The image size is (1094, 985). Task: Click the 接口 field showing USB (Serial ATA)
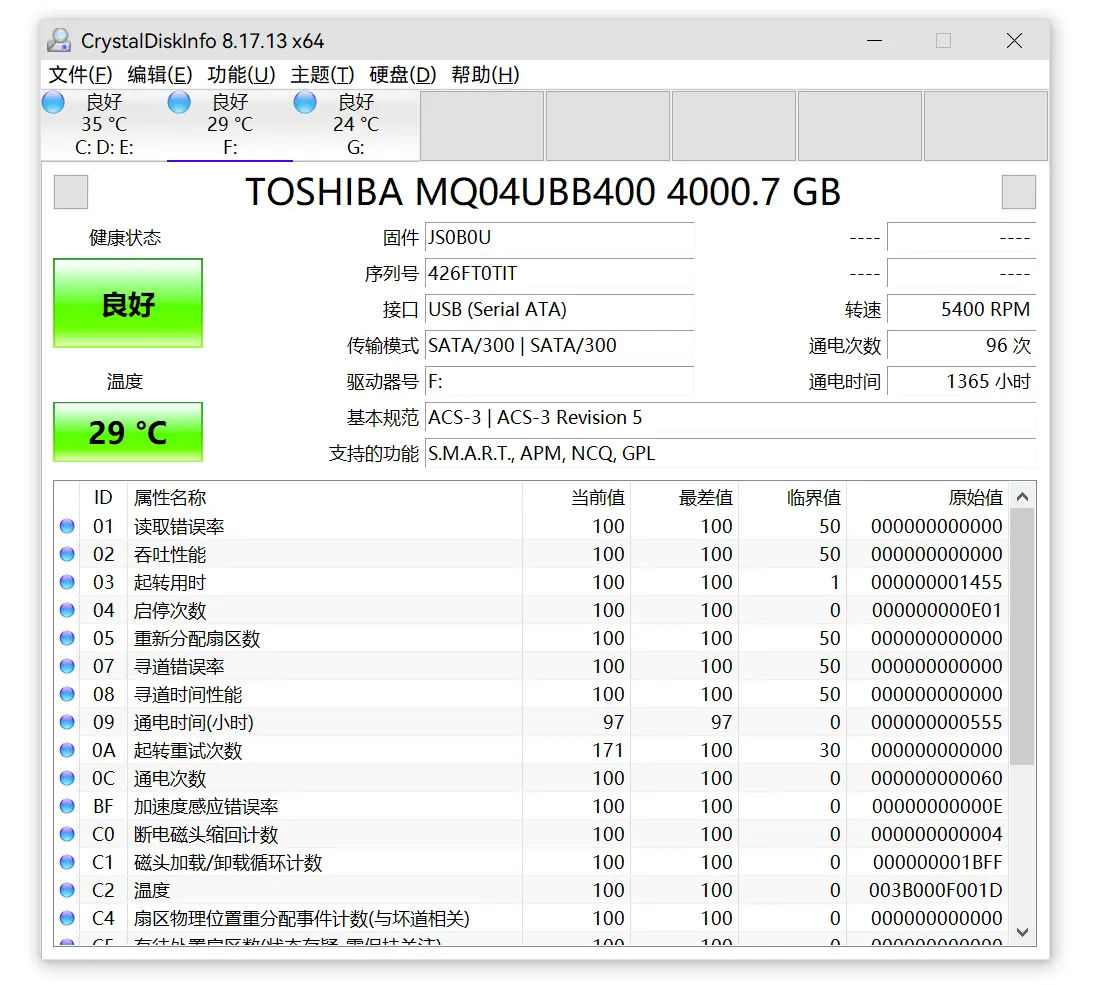pyautogui.click(x=560, y=310)
